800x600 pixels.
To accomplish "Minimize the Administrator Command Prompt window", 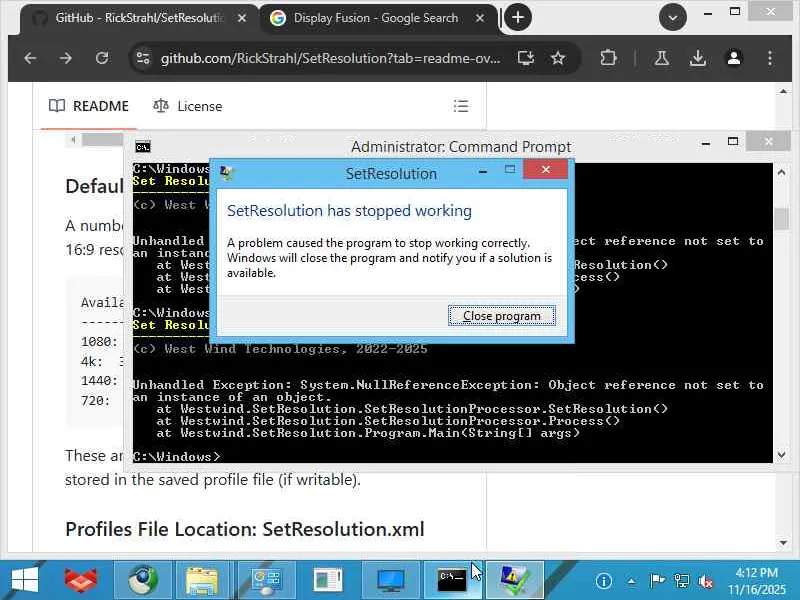I will 706,143.
